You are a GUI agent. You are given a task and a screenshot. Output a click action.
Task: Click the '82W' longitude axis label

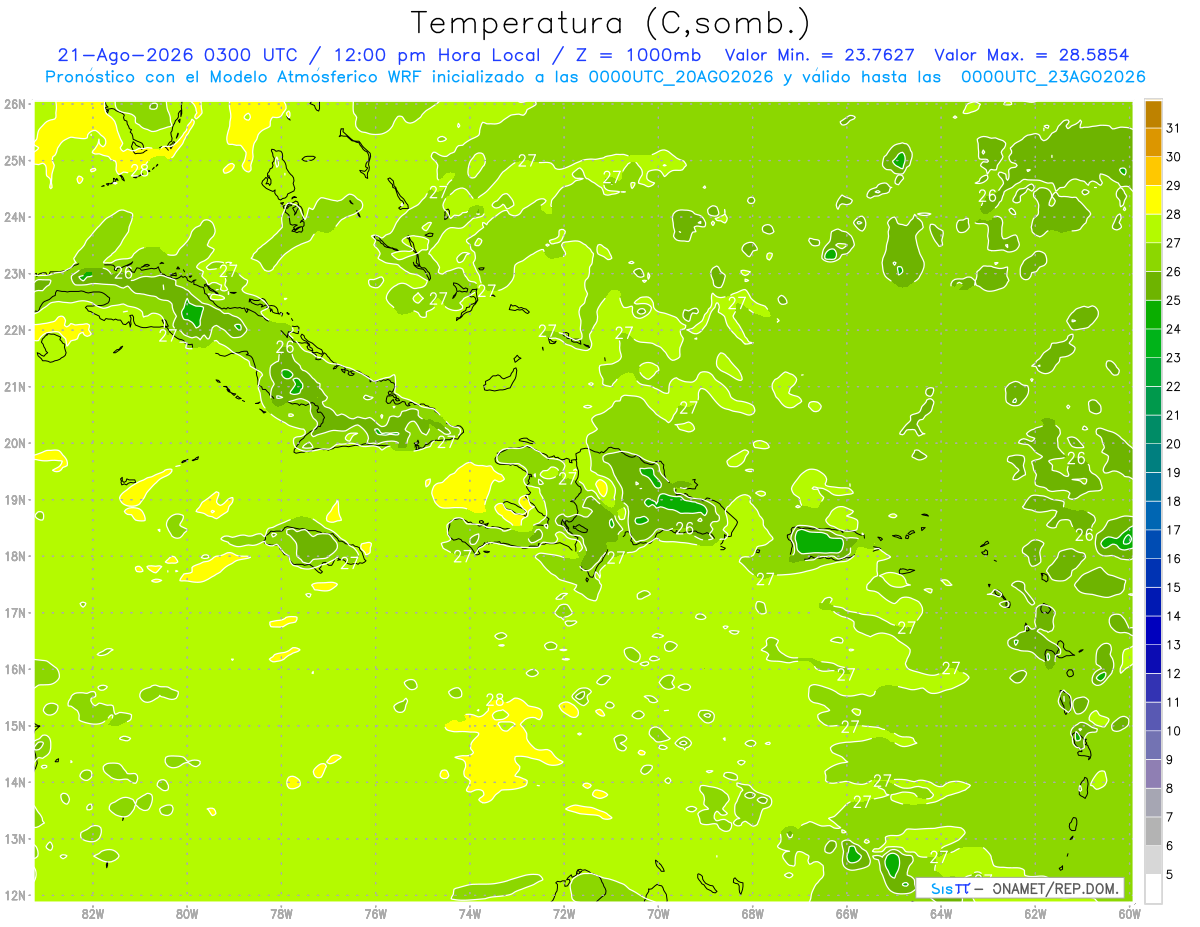93,912
